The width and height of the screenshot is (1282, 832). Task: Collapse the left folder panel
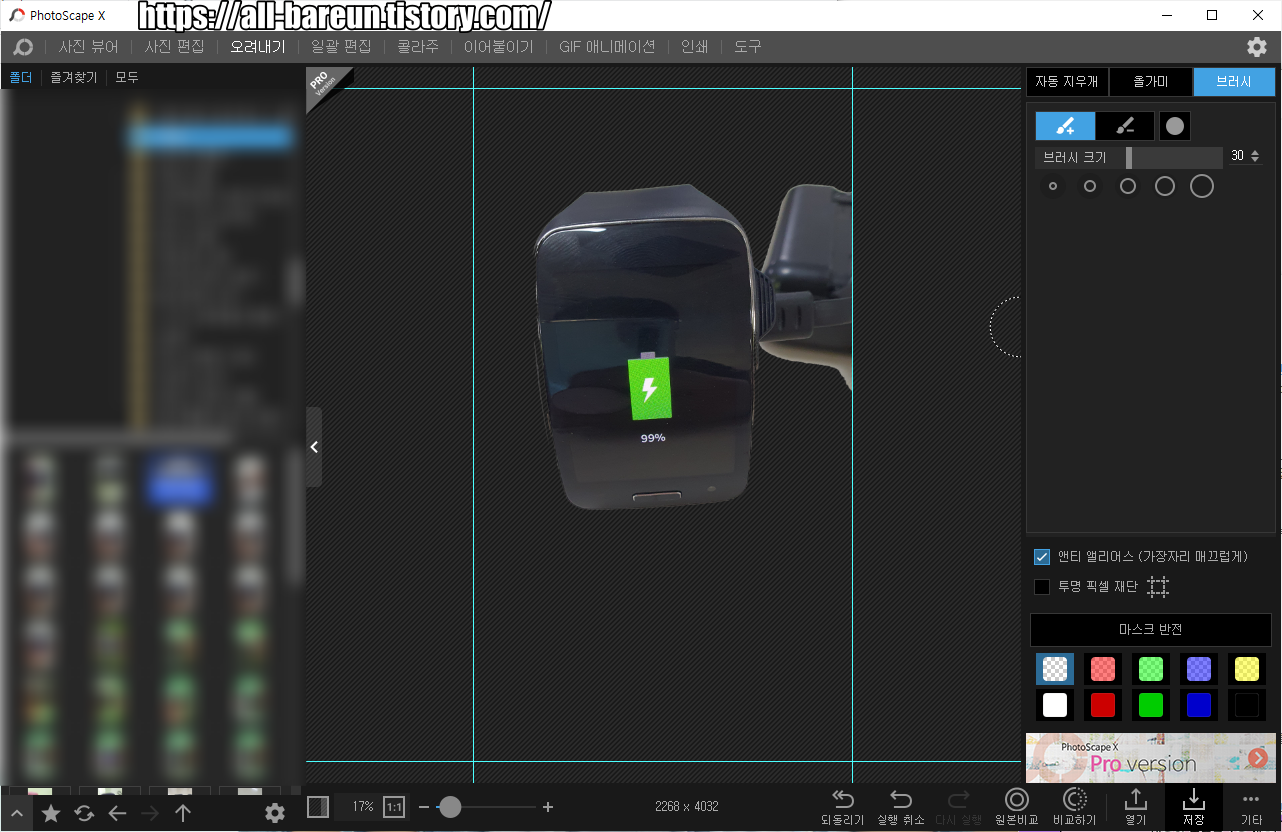314,447
